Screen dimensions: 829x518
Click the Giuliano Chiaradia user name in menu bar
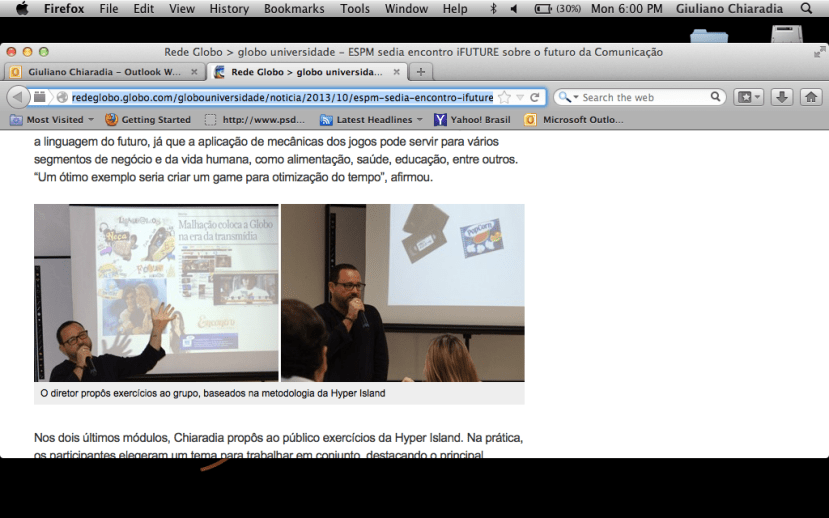(729, 8)
